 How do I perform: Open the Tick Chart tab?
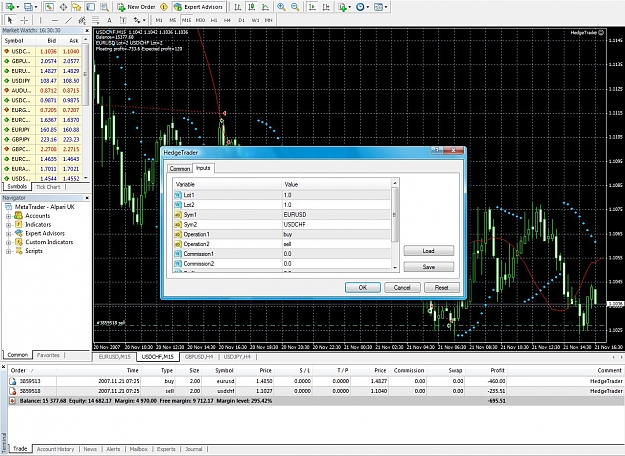[48, 187]
